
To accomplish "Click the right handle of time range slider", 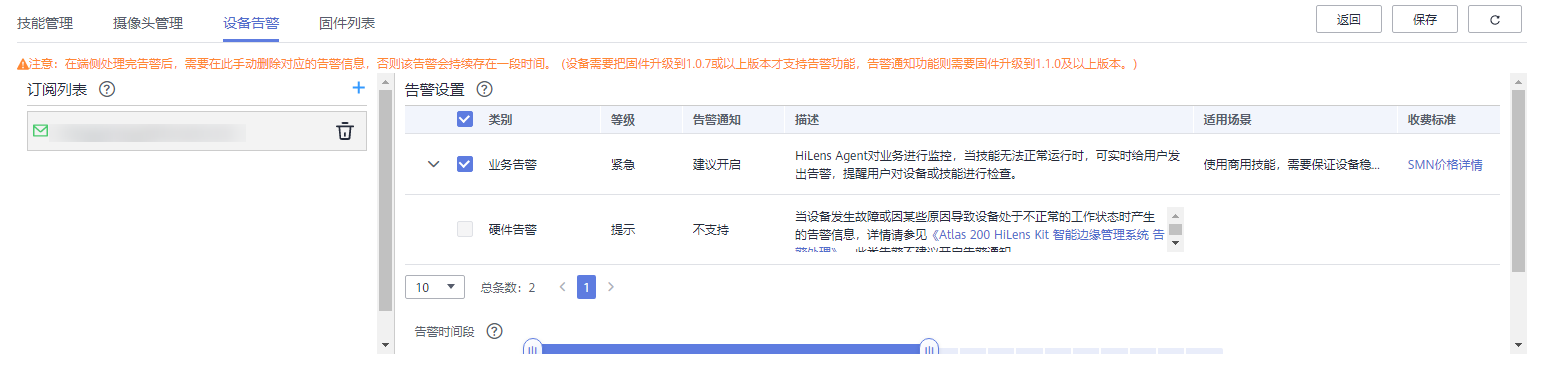I will [929, 349].
